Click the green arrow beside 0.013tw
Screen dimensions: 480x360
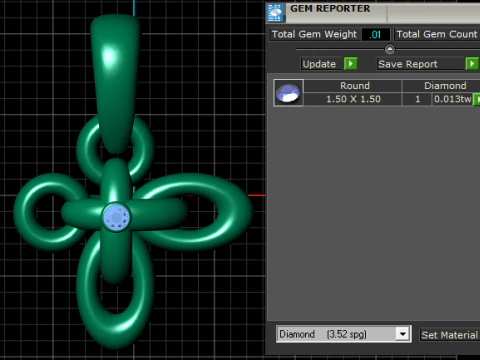pos(477,99)
